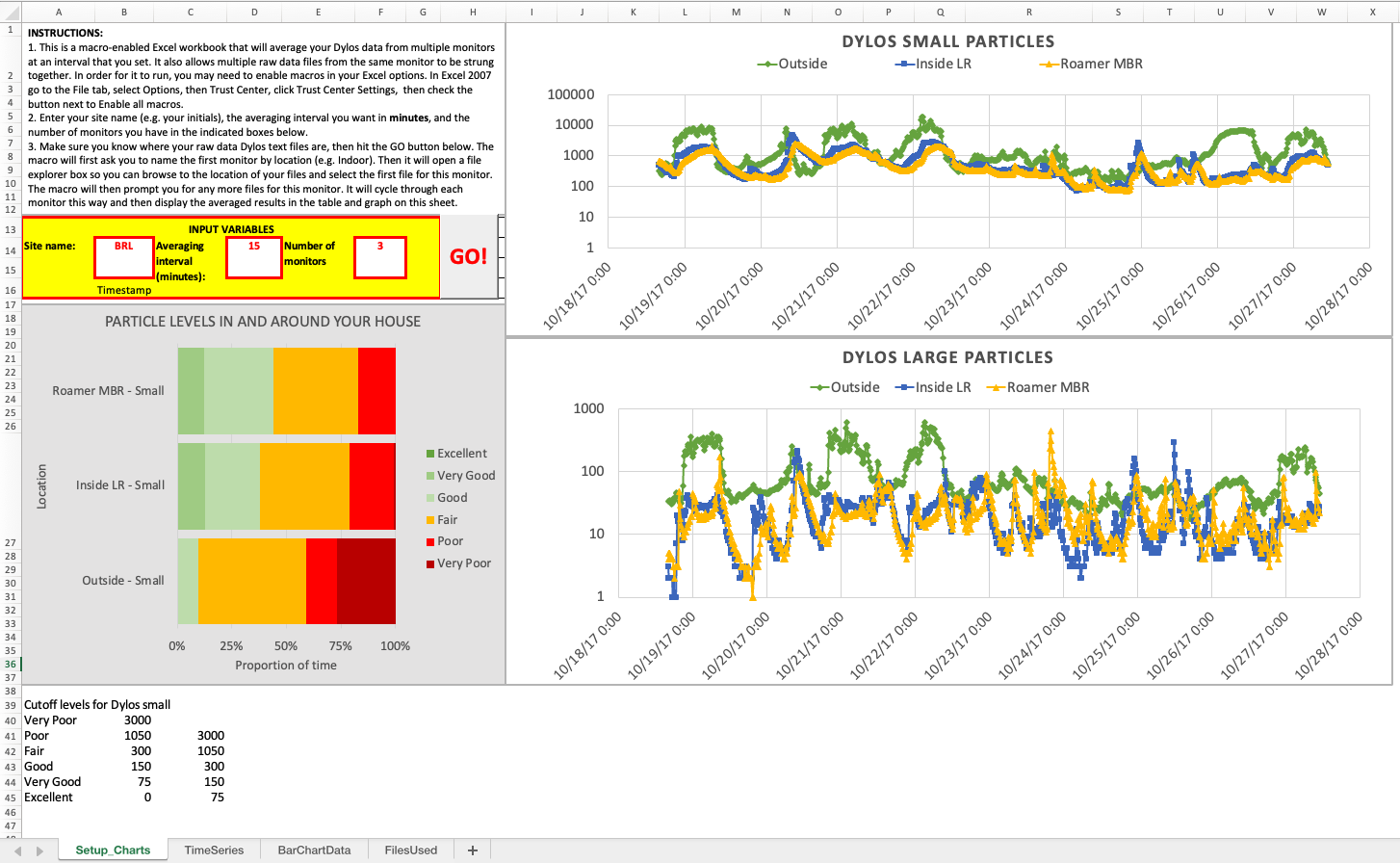1400x863 pixels.
Task: Select the Very Poor cutoff value 3000
Action: click(138, 720)
